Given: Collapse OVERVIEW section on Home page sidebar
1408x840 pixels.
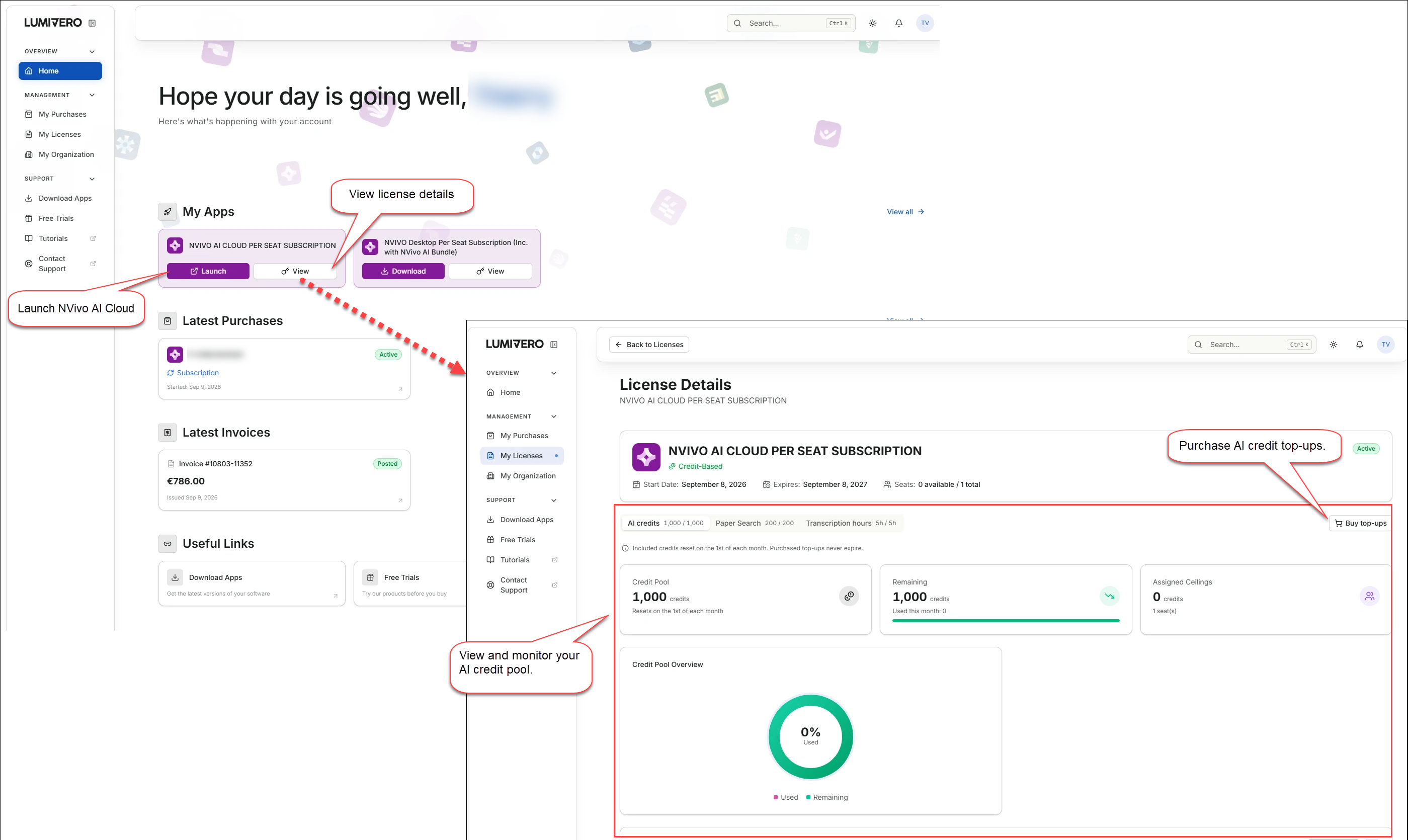Looking at the screenshot, I should (x=92, y=51).
